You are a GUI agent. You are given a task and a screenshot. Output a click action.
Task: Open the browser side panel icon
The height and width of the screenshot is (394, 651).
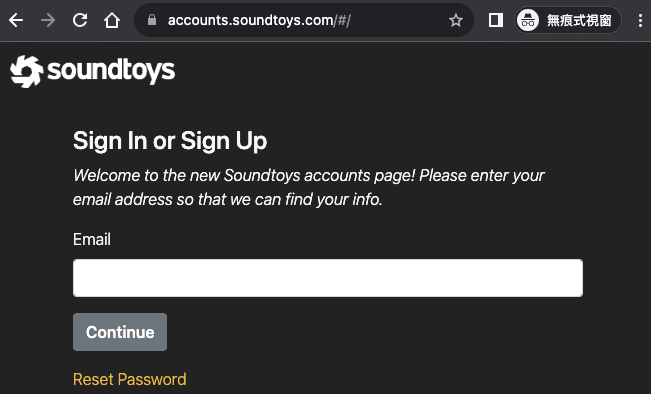[496, 20]
